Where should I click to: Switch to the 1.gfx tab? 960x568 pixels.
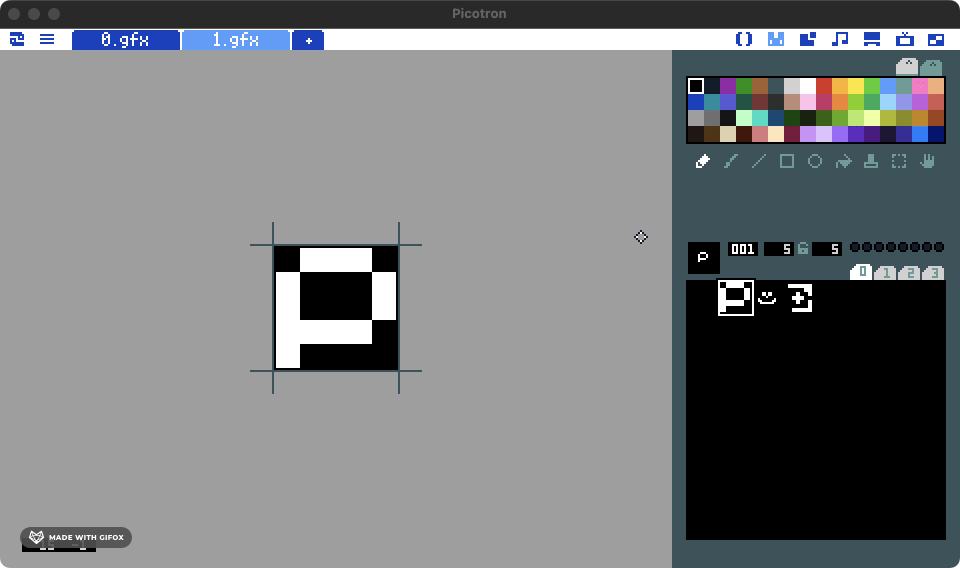236,40
